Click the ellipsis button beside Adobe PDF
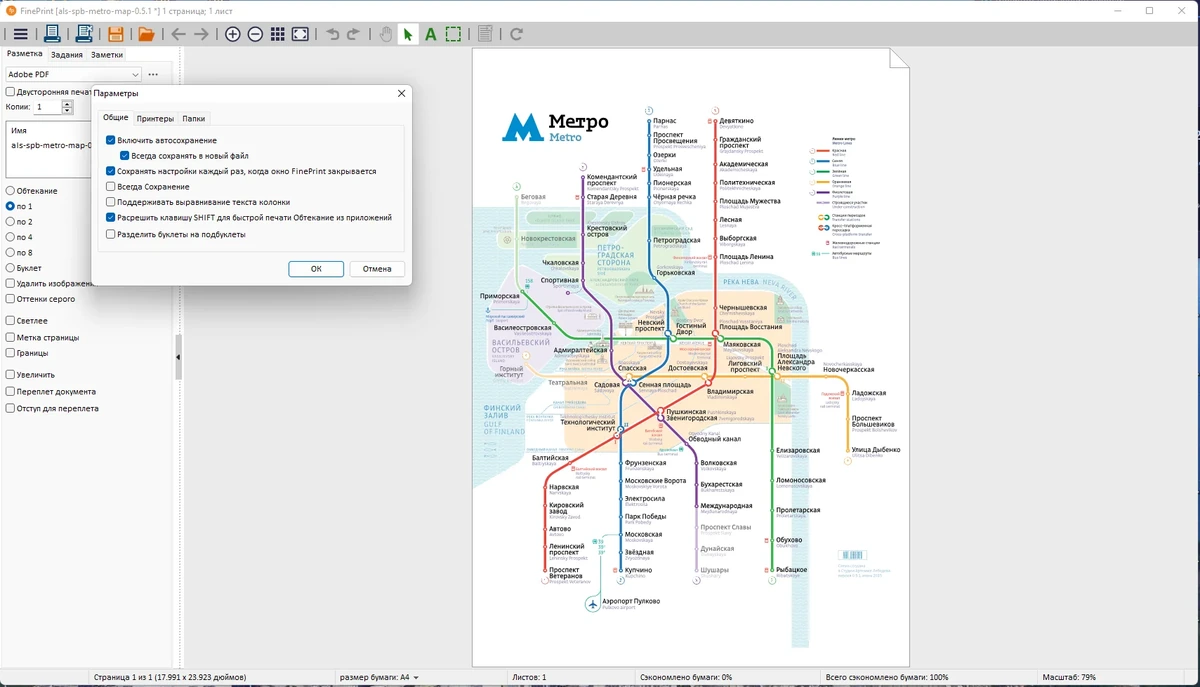The height and width of the screenshot is (687, 1200). coord(153,74)
